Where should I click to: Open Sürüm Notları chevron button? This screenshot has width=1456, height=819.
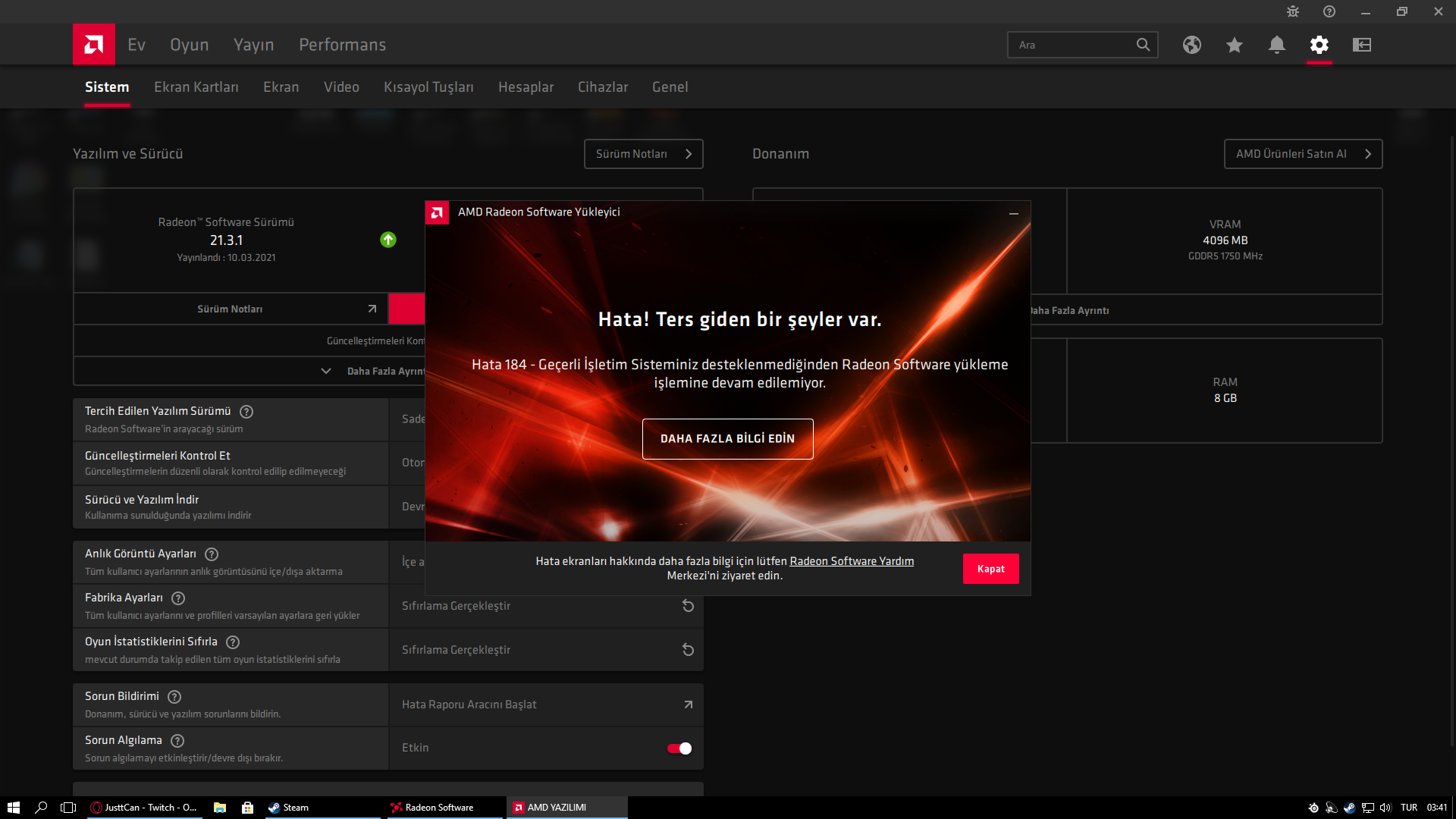(x=643, y=154)
